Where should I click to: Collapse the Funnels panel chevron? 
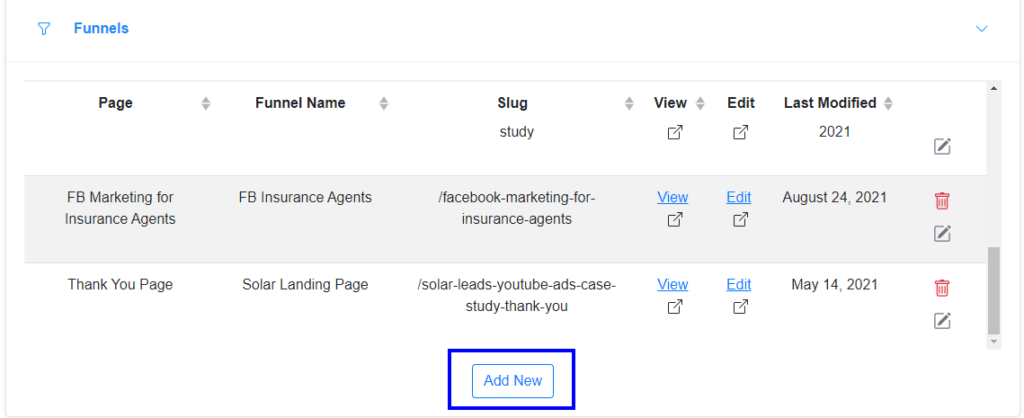(981, 29)
